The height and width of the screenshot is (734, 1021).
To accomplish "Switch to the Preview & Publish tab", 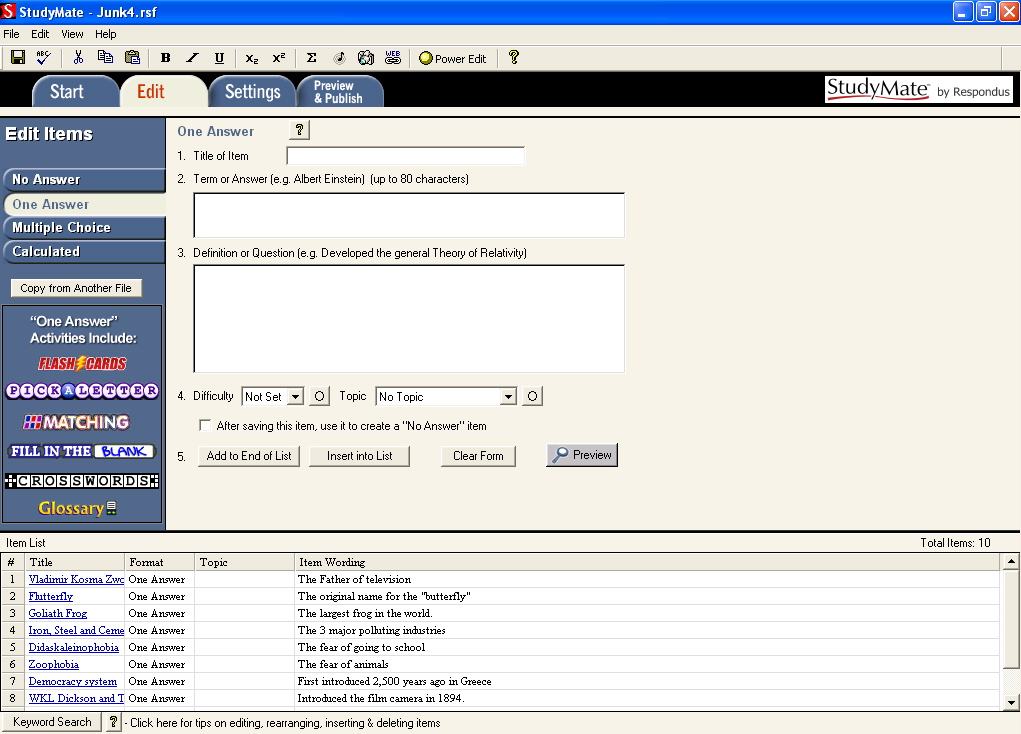I will [339, 92].
